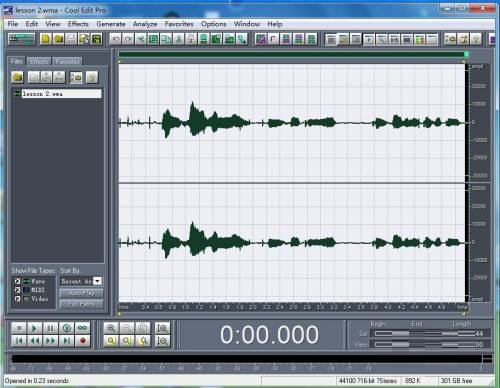Start recording with the red Record button
Viewport: 500px width, 388px height.
82,341
